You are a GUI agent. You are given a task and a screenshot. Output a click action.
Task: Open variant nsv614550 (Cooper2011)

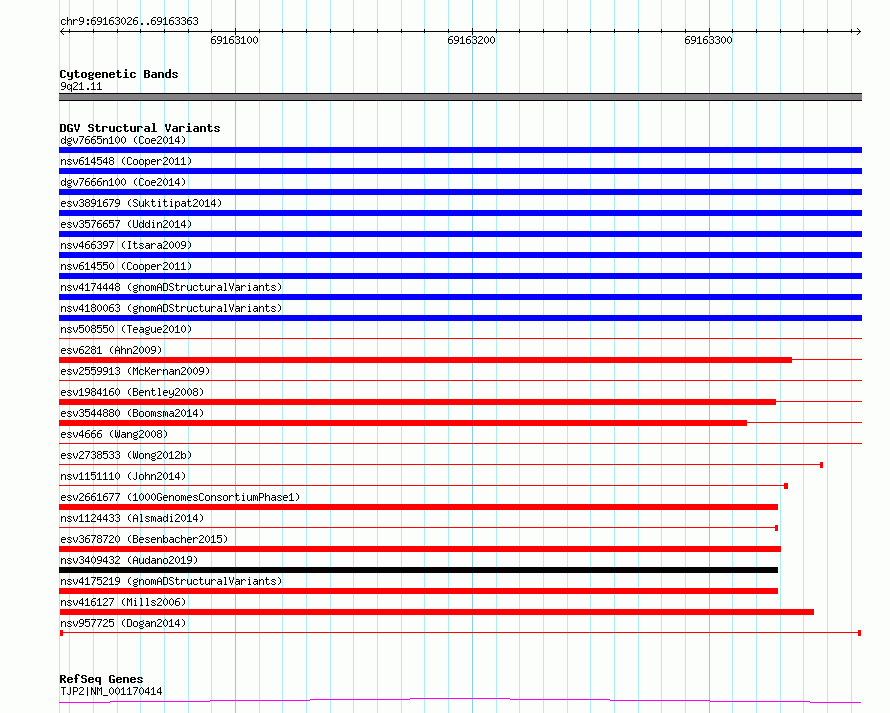click(x=126, y=266)
